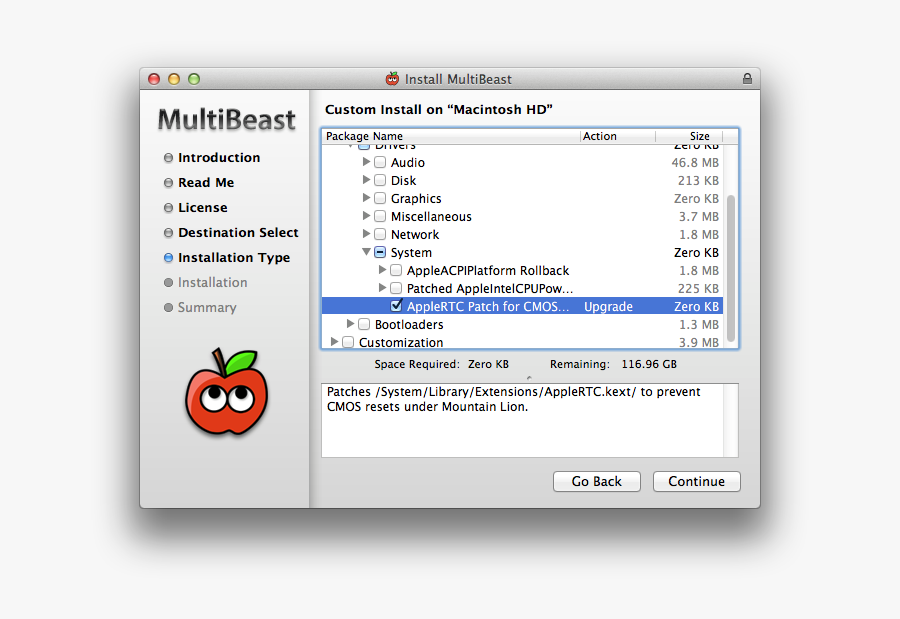This screenshot has height=619, width=900.
Task: Expand the Customization disclosure triangle
Action: click(x=334, y=341)
